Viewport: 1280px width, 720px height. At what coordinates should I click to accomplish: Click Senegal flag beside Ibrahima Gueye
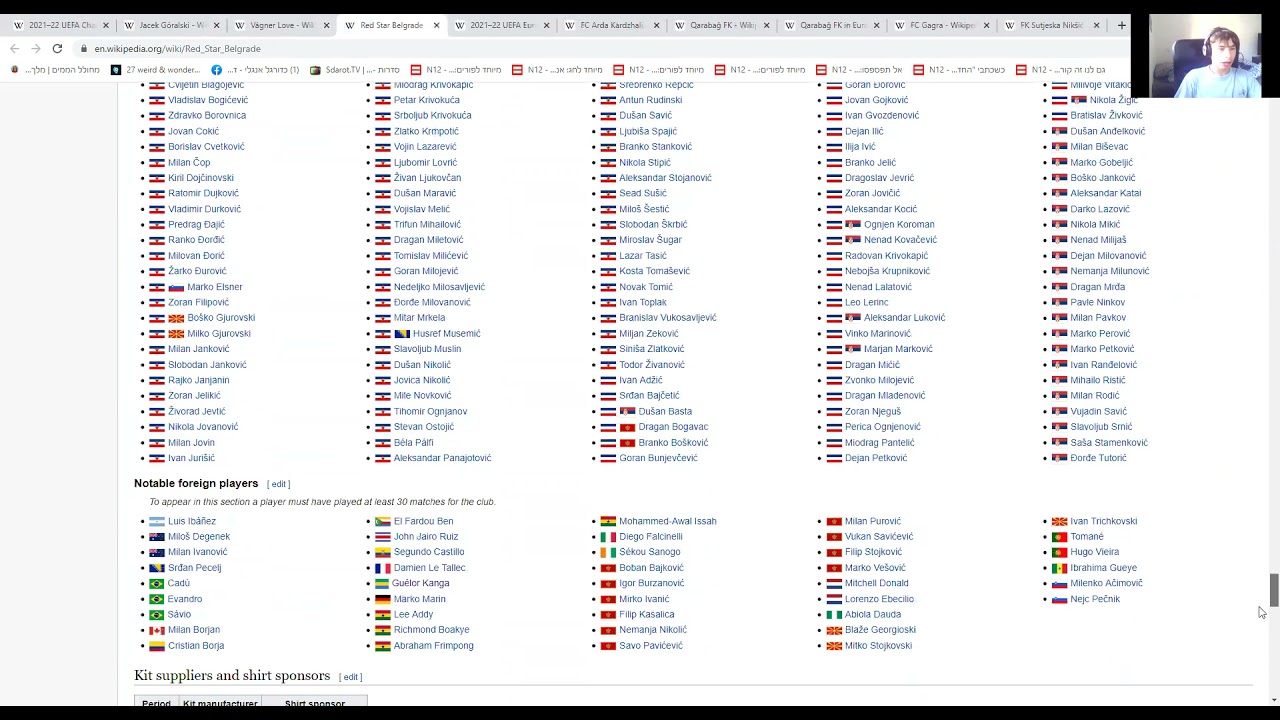(x=1059, y=568)
